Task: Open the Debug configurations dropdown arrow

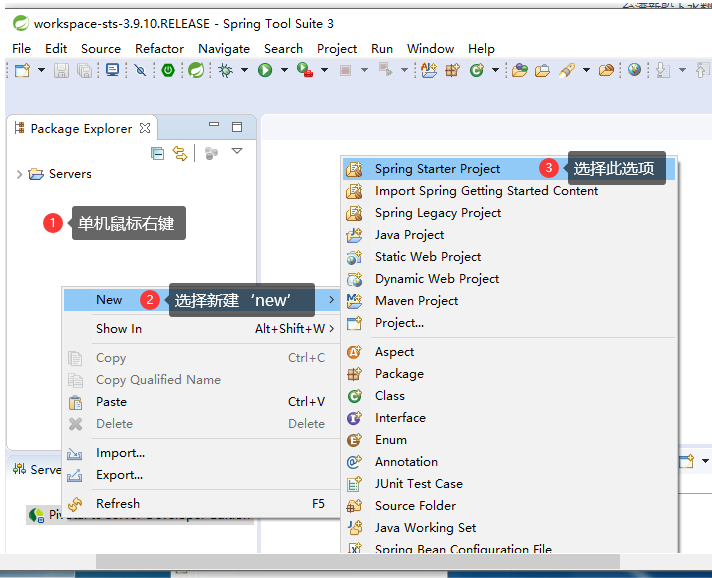Action: (x=244, y=70)
